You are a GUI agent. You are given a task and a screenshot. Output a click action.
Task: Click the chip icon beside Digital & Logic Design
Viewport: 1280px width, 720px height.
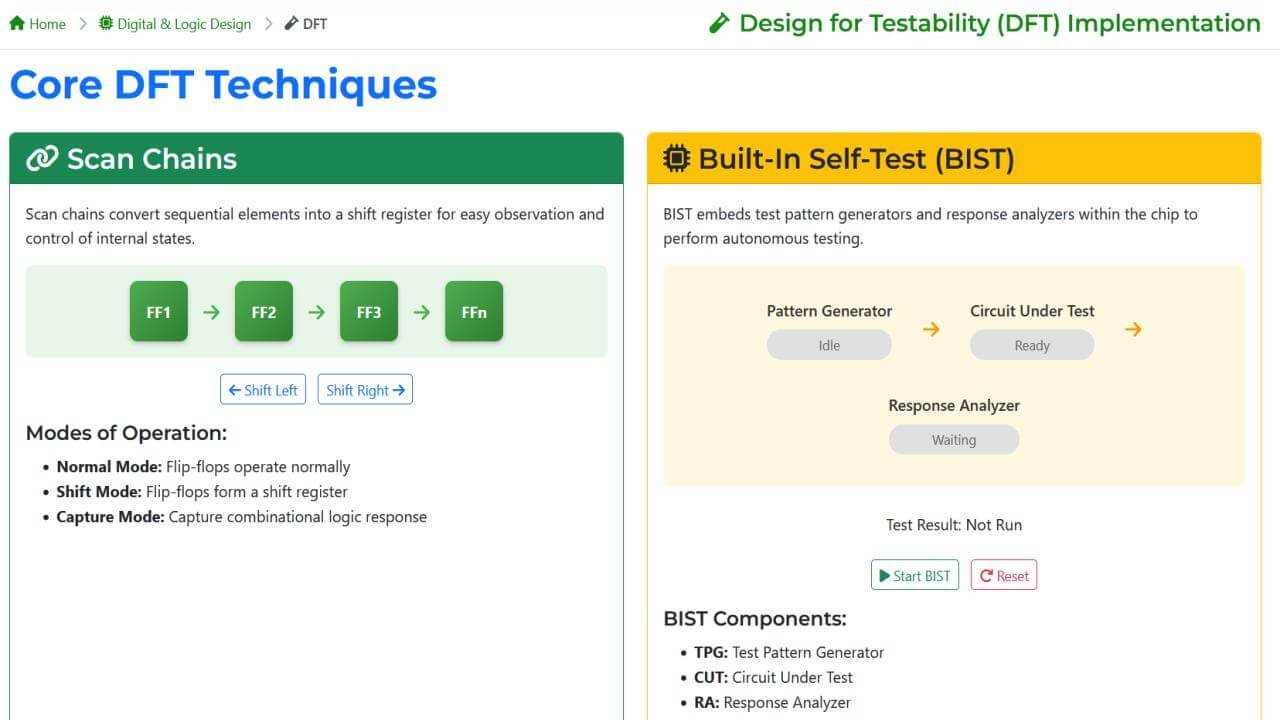point(106,23)
